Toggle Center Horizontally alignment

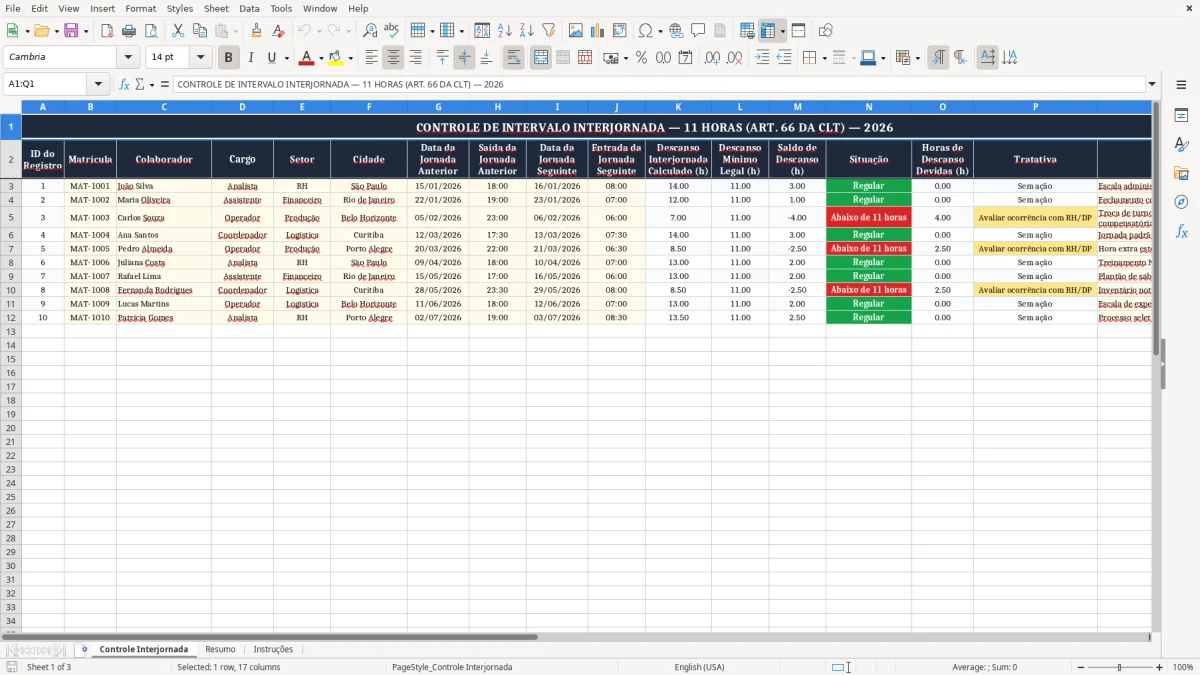coord(393,58)
